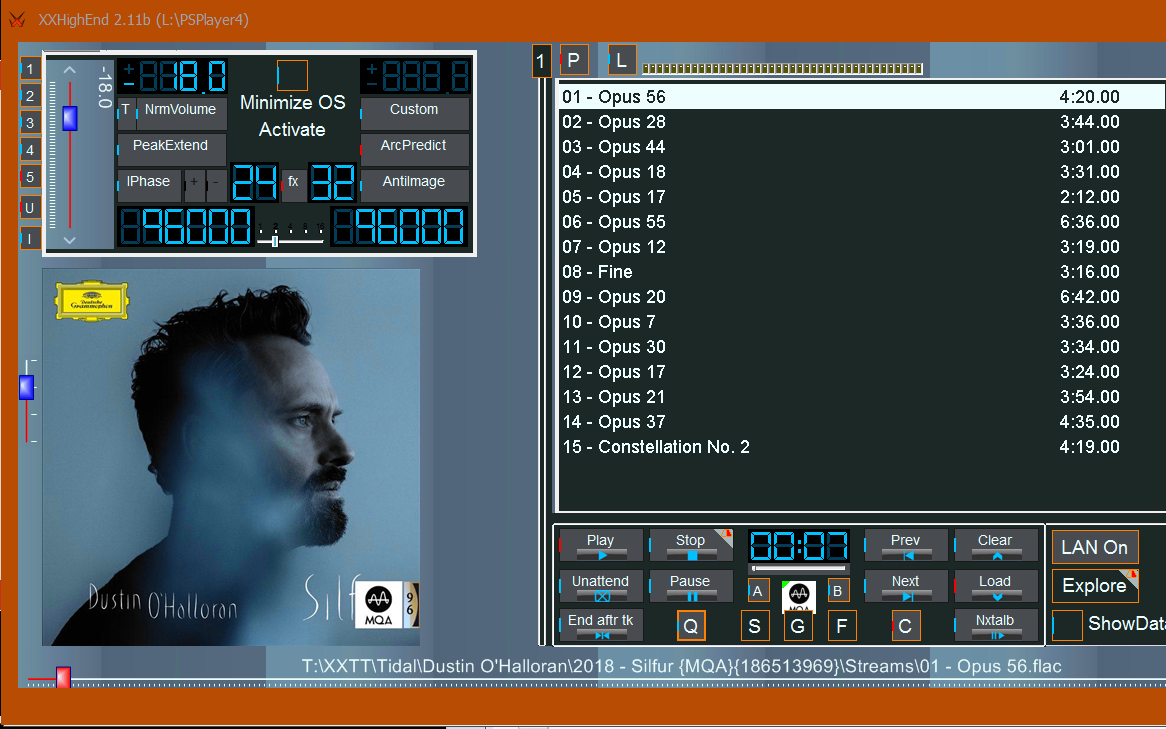Image resolution: width=1166 pixels, height=729 pixels.
Task: Click the C button
Action: coord(906,626)
